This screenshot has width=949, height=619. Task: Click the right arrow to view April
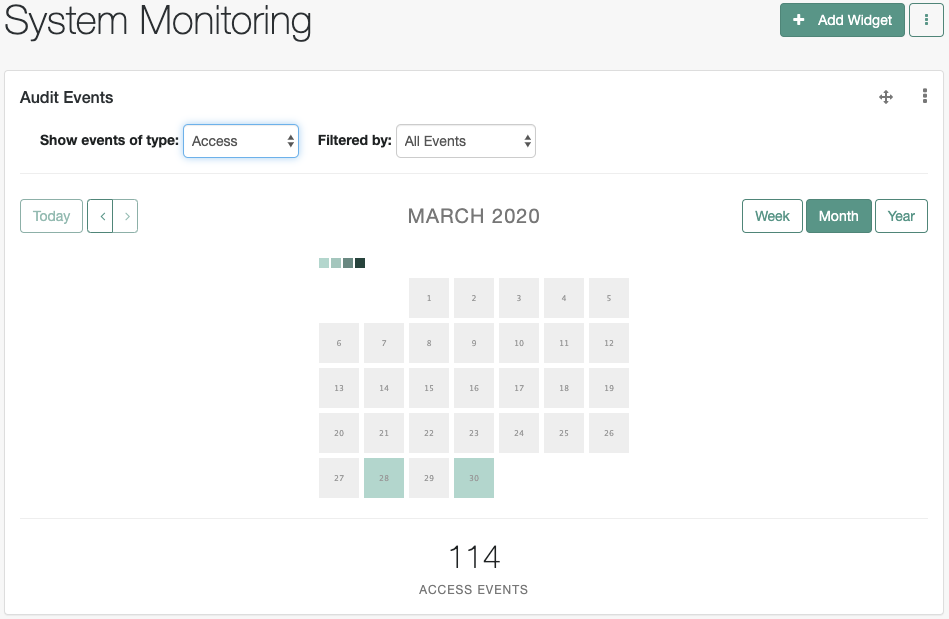pos(126,216)
